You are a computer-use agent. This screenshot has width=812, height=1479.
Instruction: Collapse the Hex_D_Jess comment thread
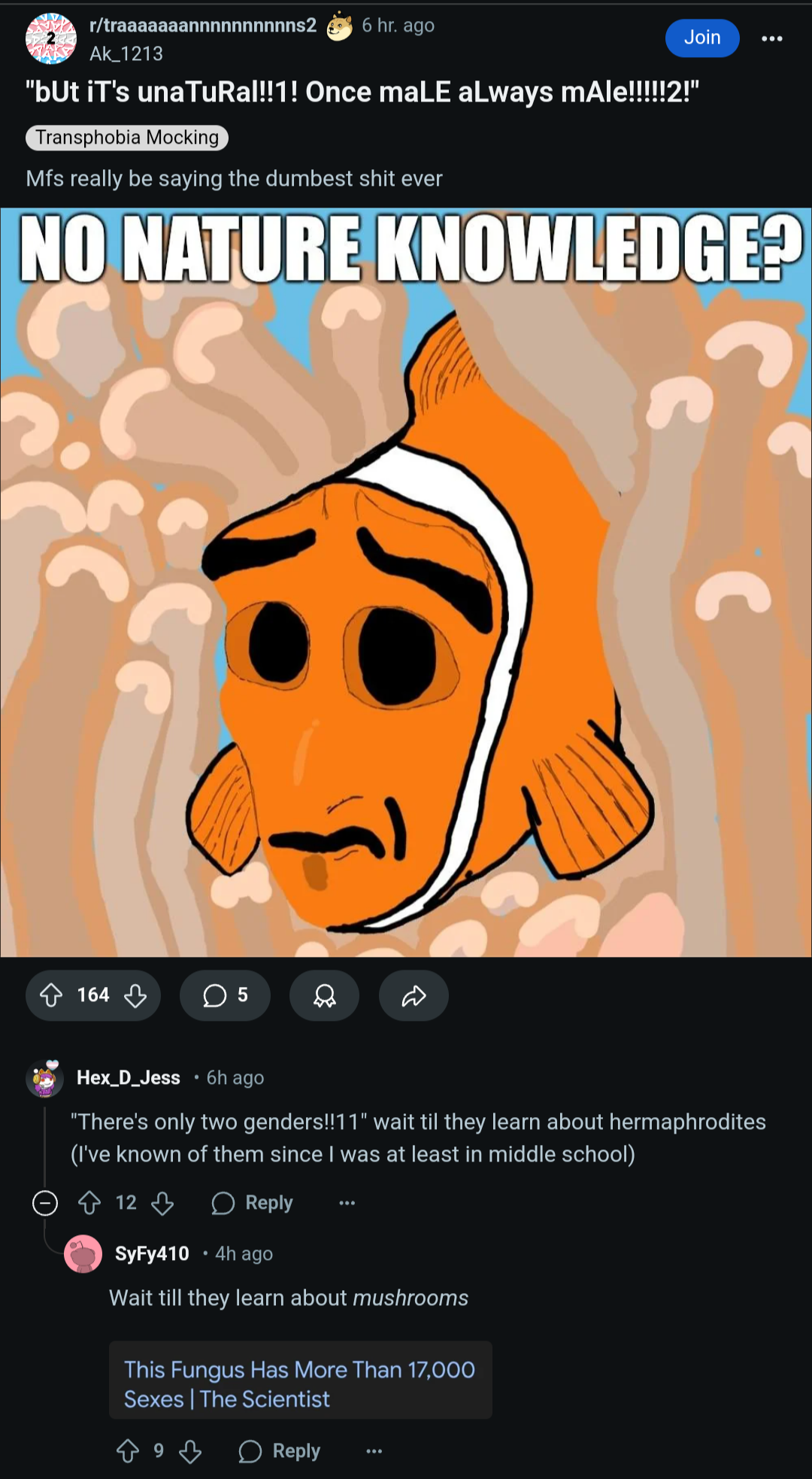tap(45, 1203)
